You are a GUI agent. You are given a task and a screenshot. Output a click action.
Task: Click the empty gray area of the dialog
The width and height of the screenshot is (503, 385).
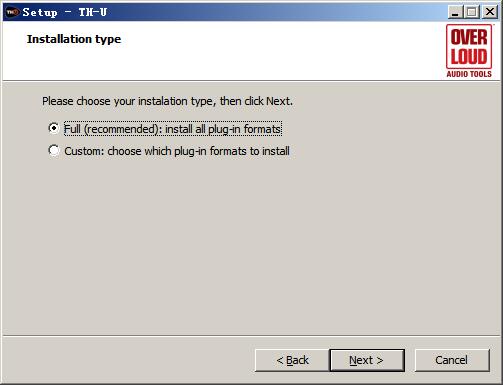(250, 247)
